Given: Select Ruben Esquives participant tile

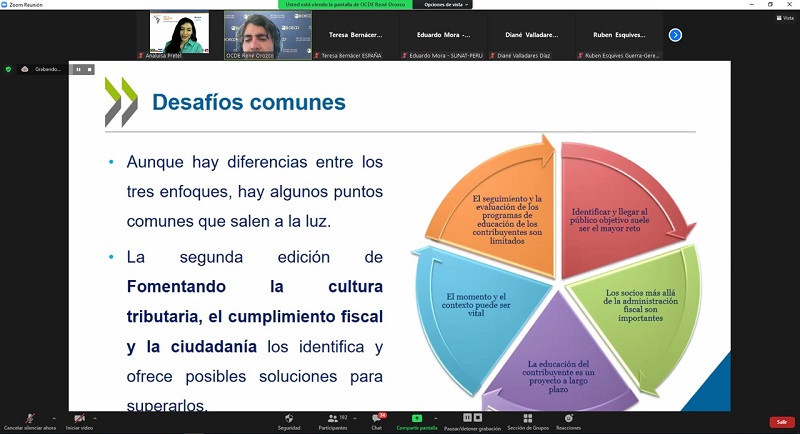Looking at the screenshot, I should click(619, 35).
